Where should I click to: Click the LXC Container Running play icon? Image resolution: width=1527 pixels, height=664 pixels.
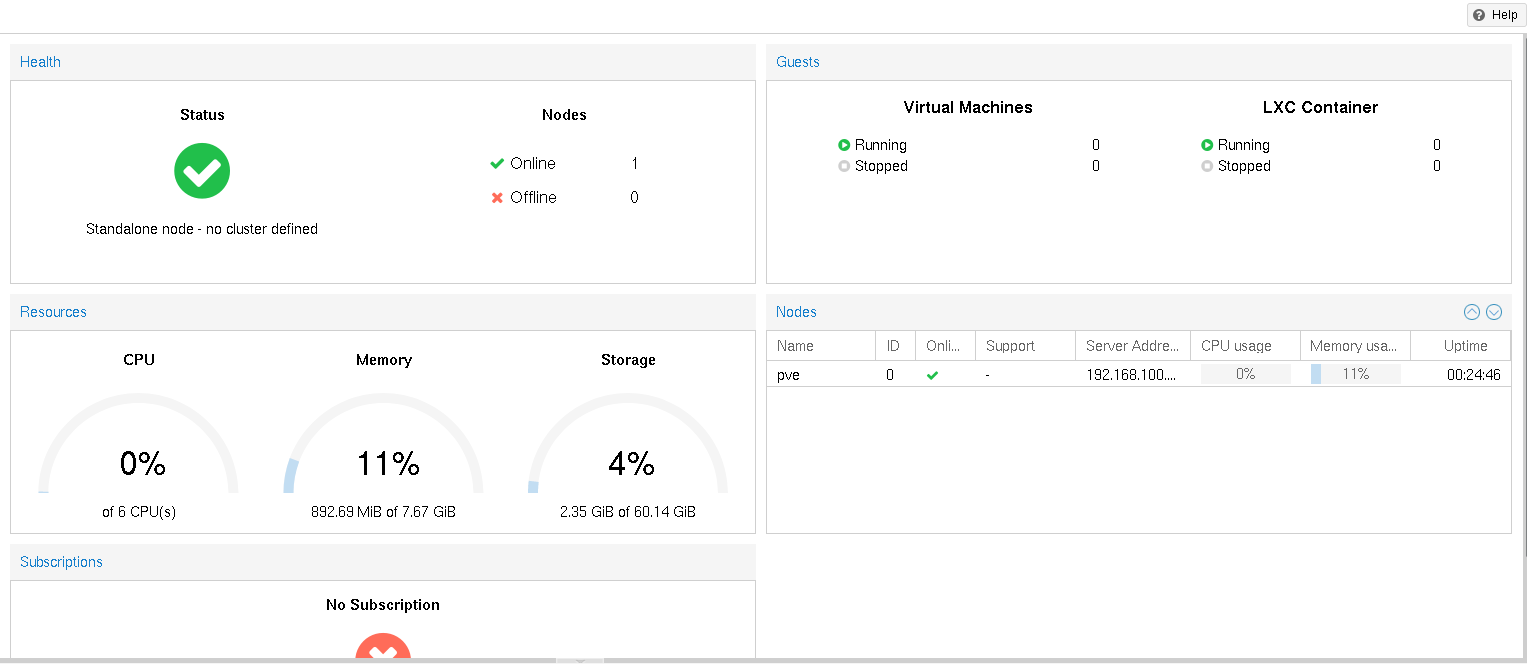point(1207,145)
